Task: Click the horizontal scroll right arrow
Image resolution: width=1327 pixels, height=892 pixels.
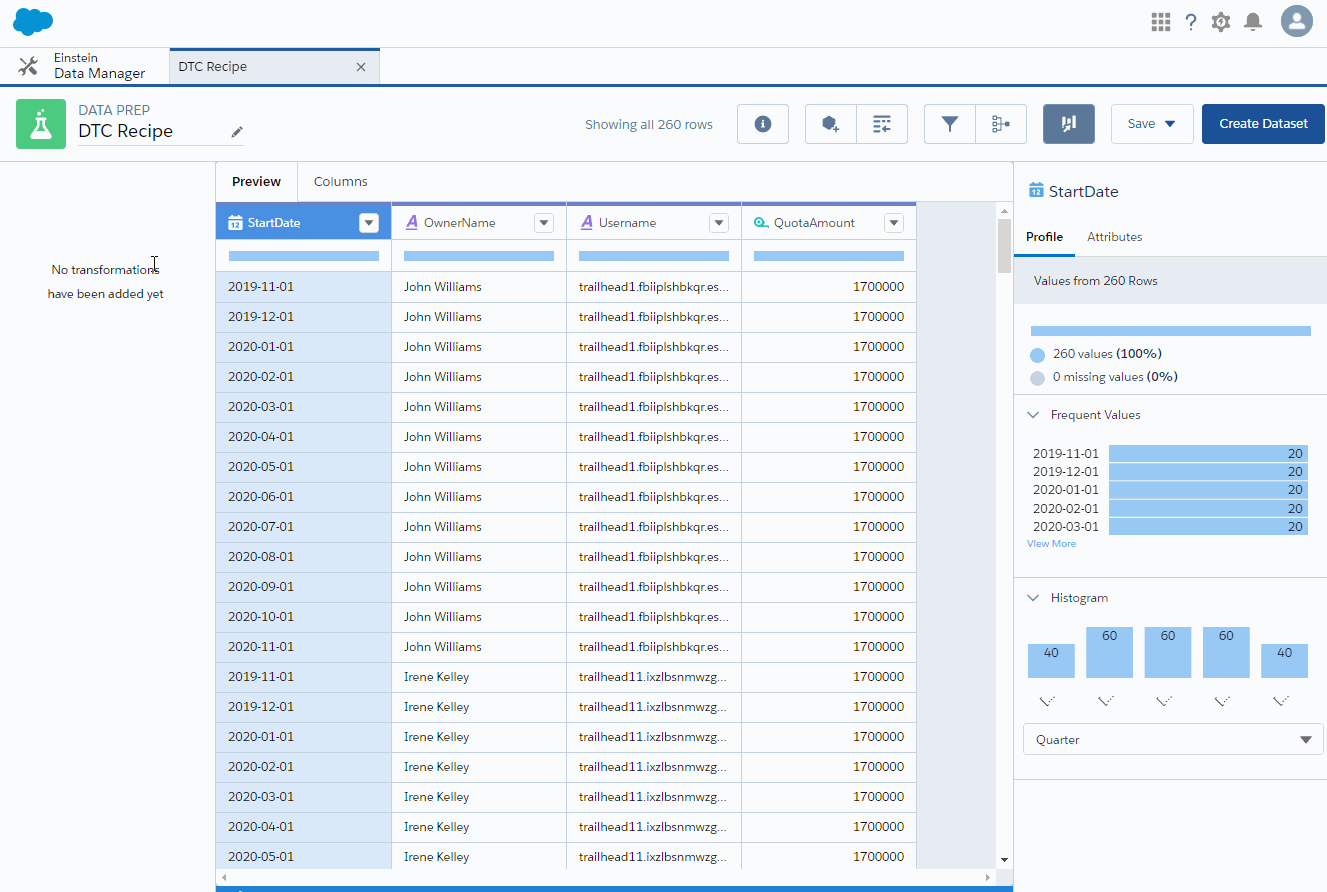Action: (x=988, y=877)
